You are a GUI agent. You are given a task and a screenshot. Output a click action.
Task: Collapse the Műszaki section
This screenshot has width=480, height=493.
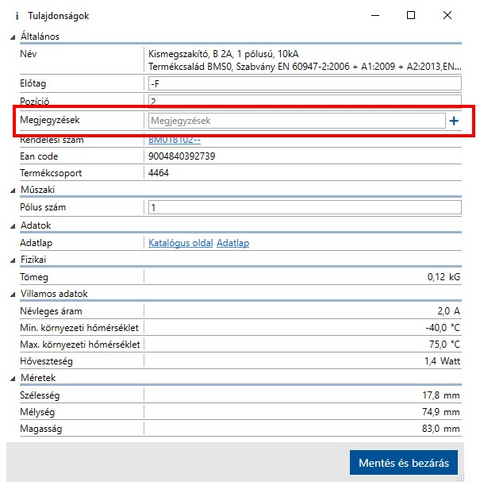click(13, 191)
